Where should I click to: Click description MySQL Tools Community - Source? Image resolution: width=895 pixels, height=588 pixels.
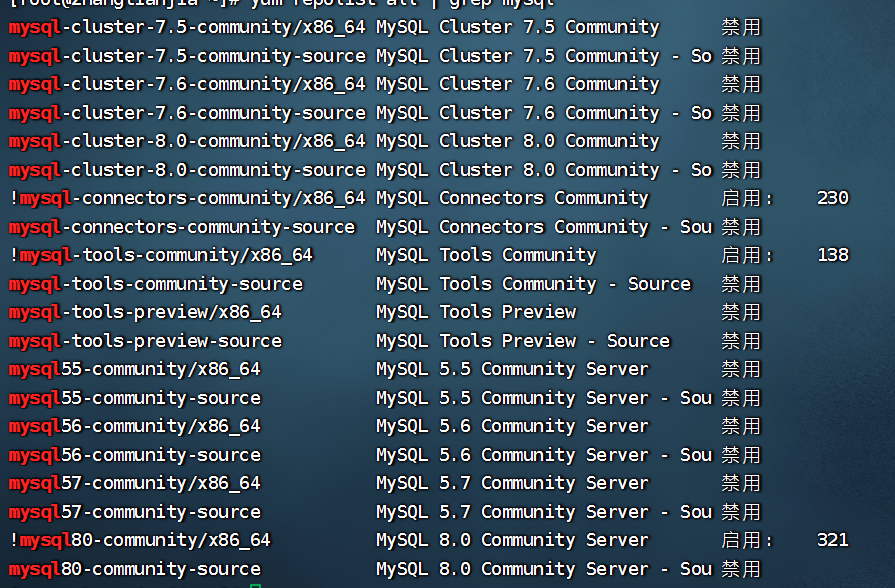[533, 284]
